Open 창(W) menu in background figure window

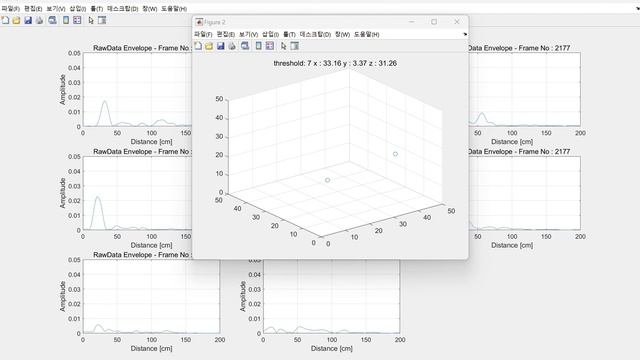tap(149, 9)
